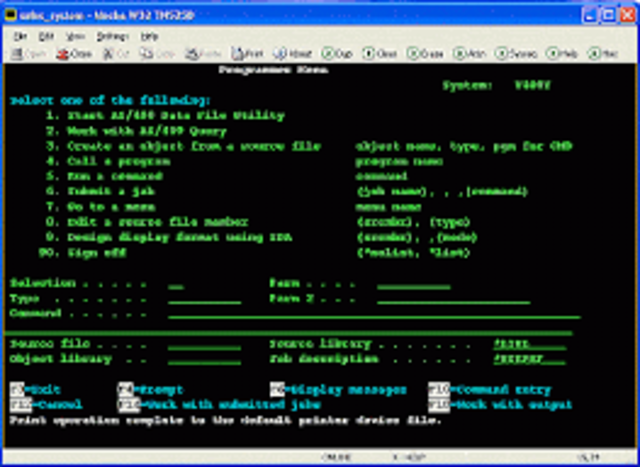Viewport: 640px width, 467px height.
Task: Click the Erase key toolbar icon
Action: (x=426, y=53)
